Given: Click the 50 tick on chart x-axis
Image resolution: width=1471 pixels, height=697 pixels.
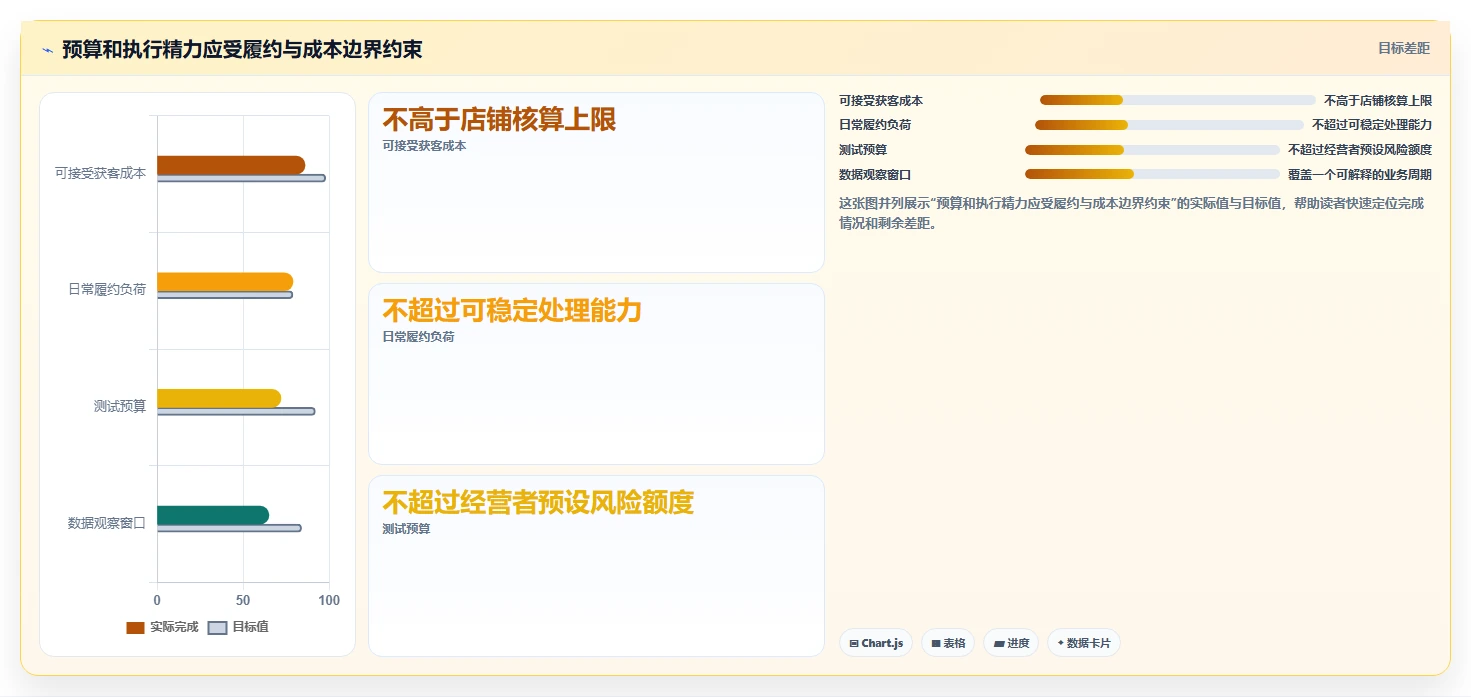Looking at the screenshot, I should coord(243,601).
